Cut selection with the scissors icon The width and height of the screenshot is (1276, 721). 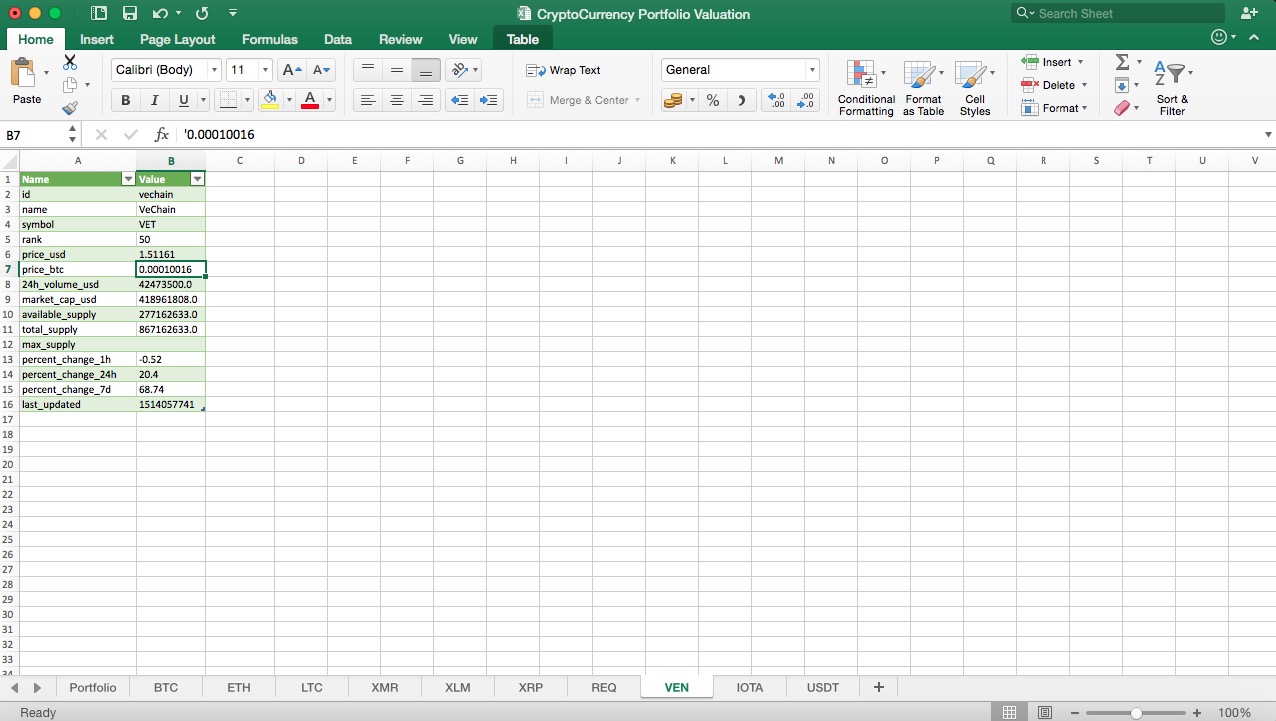point(70,62)
